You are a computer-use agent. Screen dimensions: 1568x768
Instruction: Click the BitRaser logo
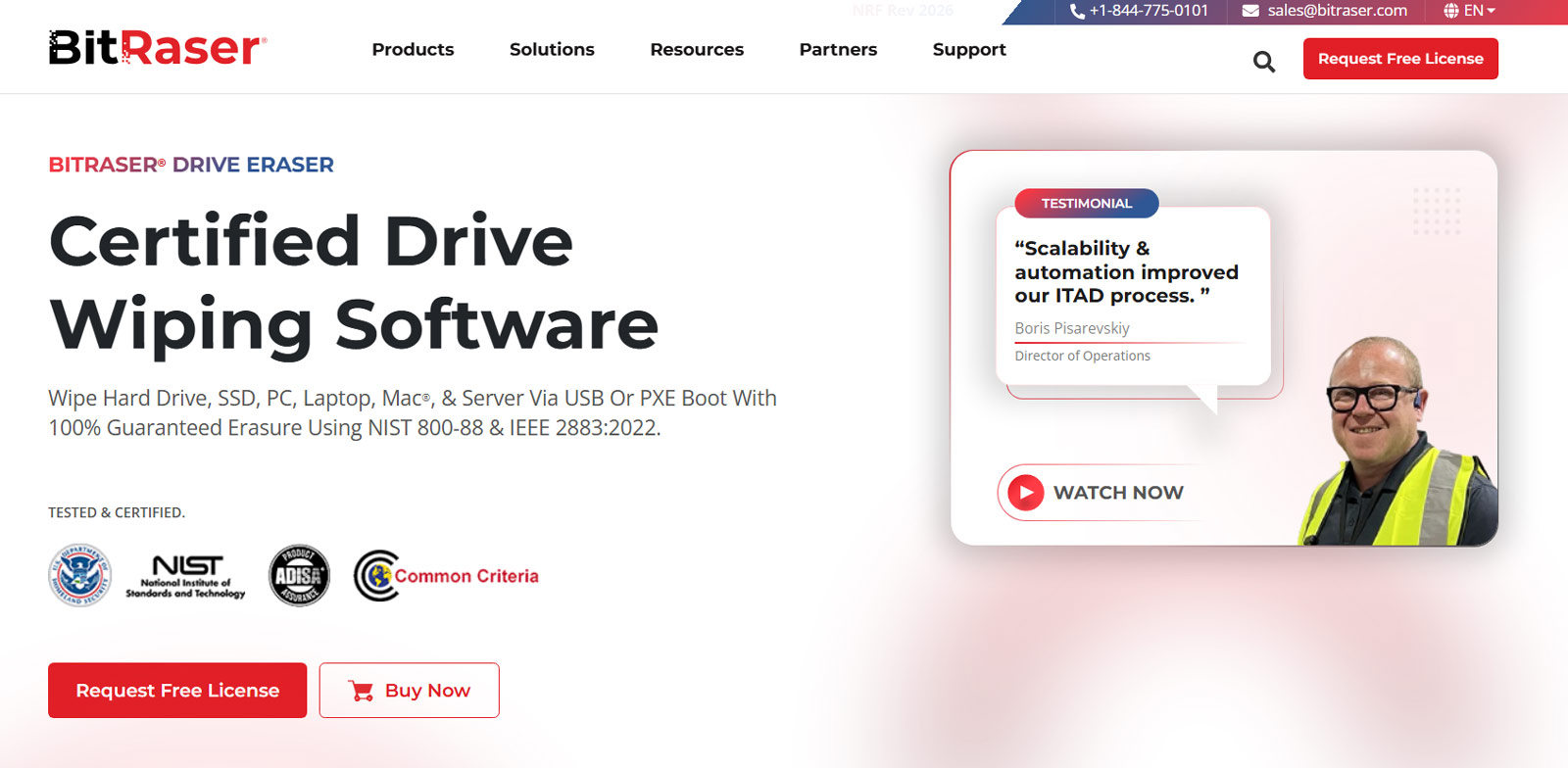click(158, 48)
